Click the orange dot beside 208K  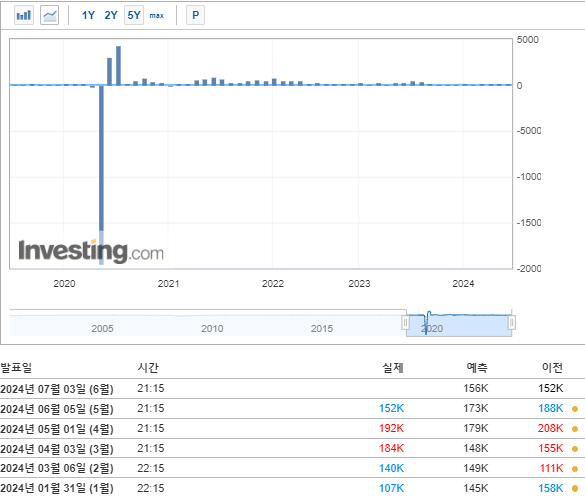(575, 429)
